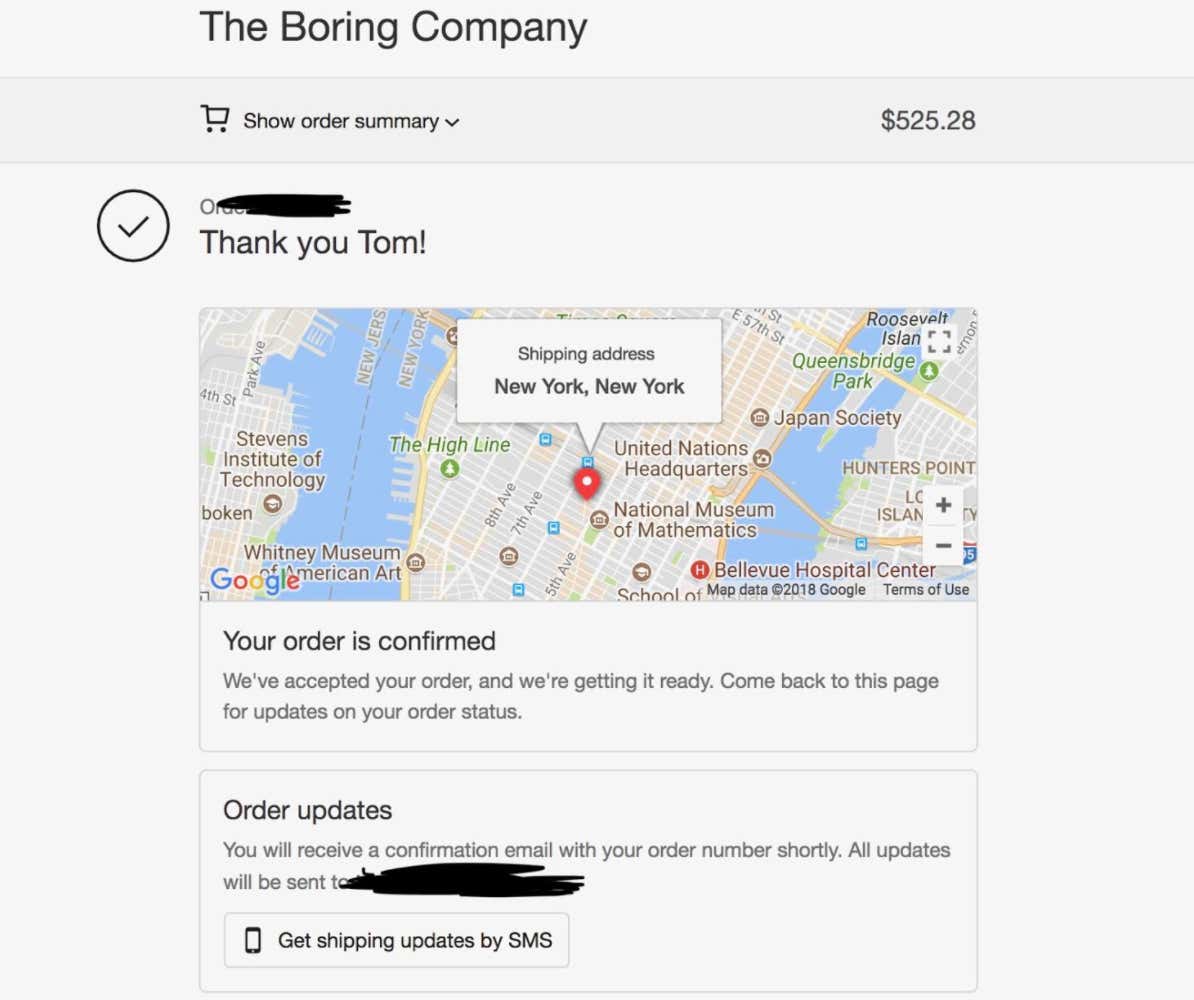Image resolution: width=1194 pixels, height=1000 pixels.
Task: Click the chevron beside Show order summary
Action: click(x=452, y=122)
